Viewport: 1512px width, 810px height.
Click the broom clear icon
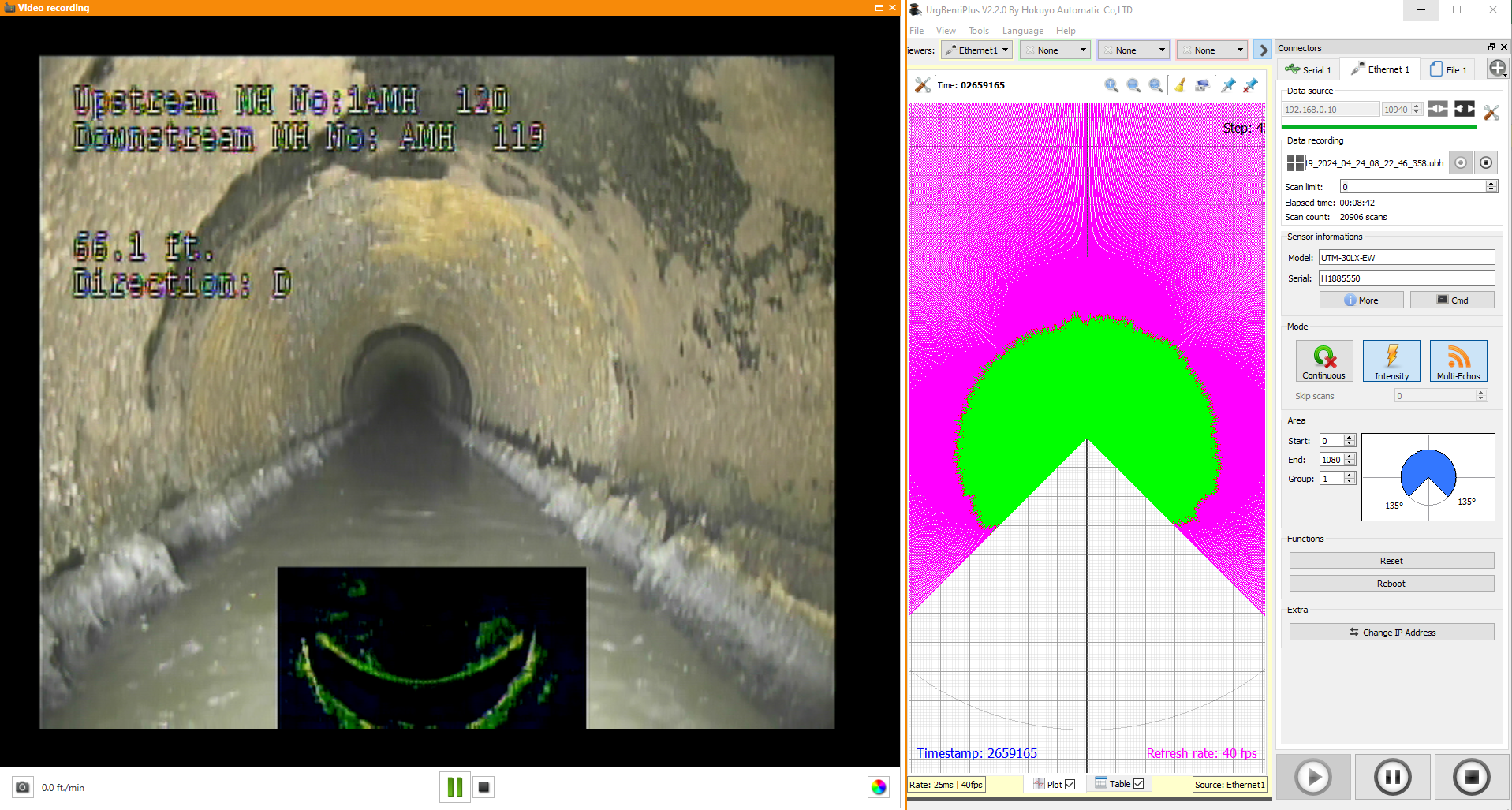[x=1180, y=85]
